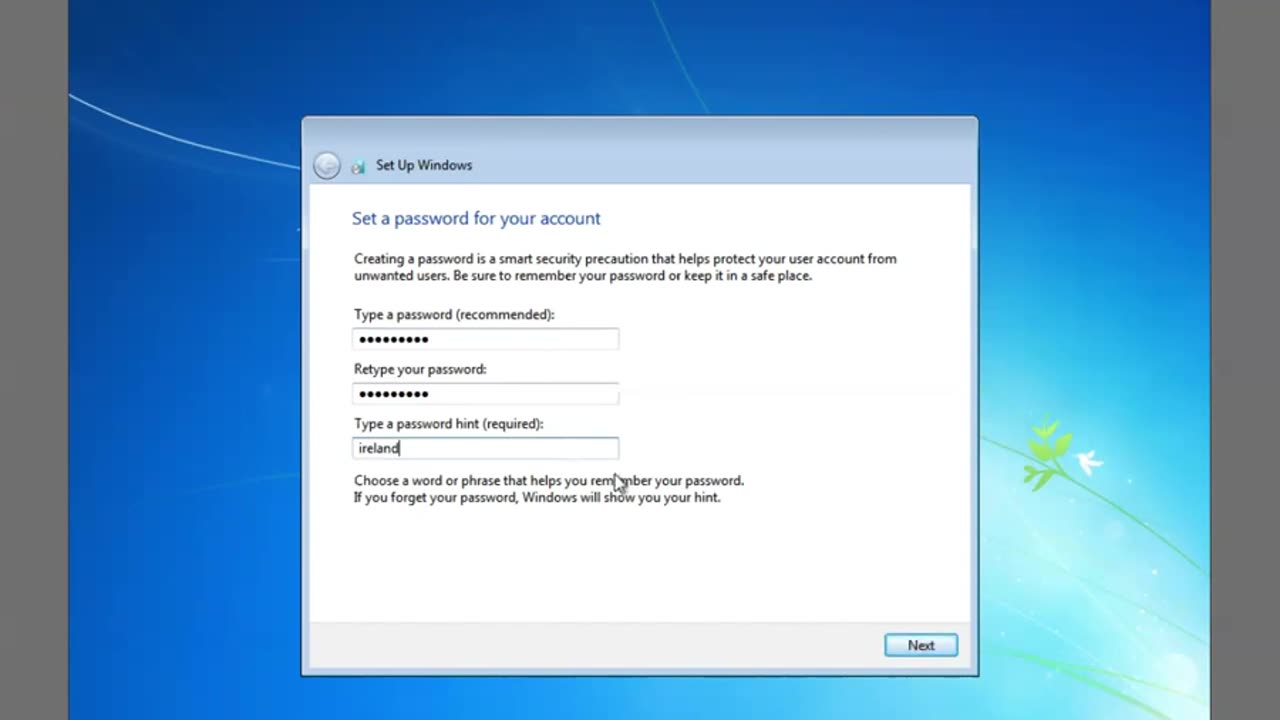Screen dimensions: 1280x720
Task: Click the label Type a password hint (required):
Action: pos(449,424)
